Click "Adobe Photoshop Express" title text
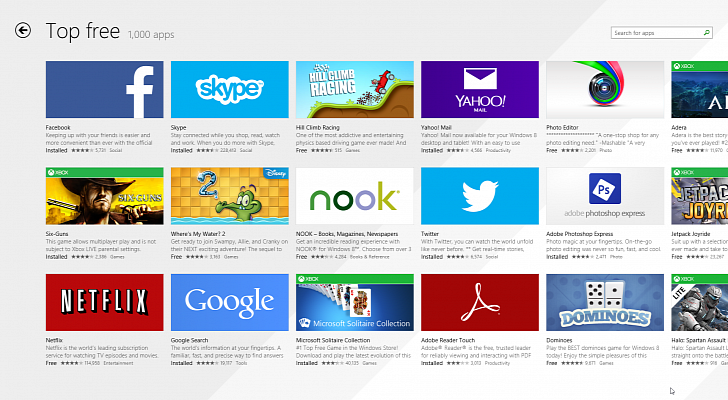728x400 pixels. 579,234
